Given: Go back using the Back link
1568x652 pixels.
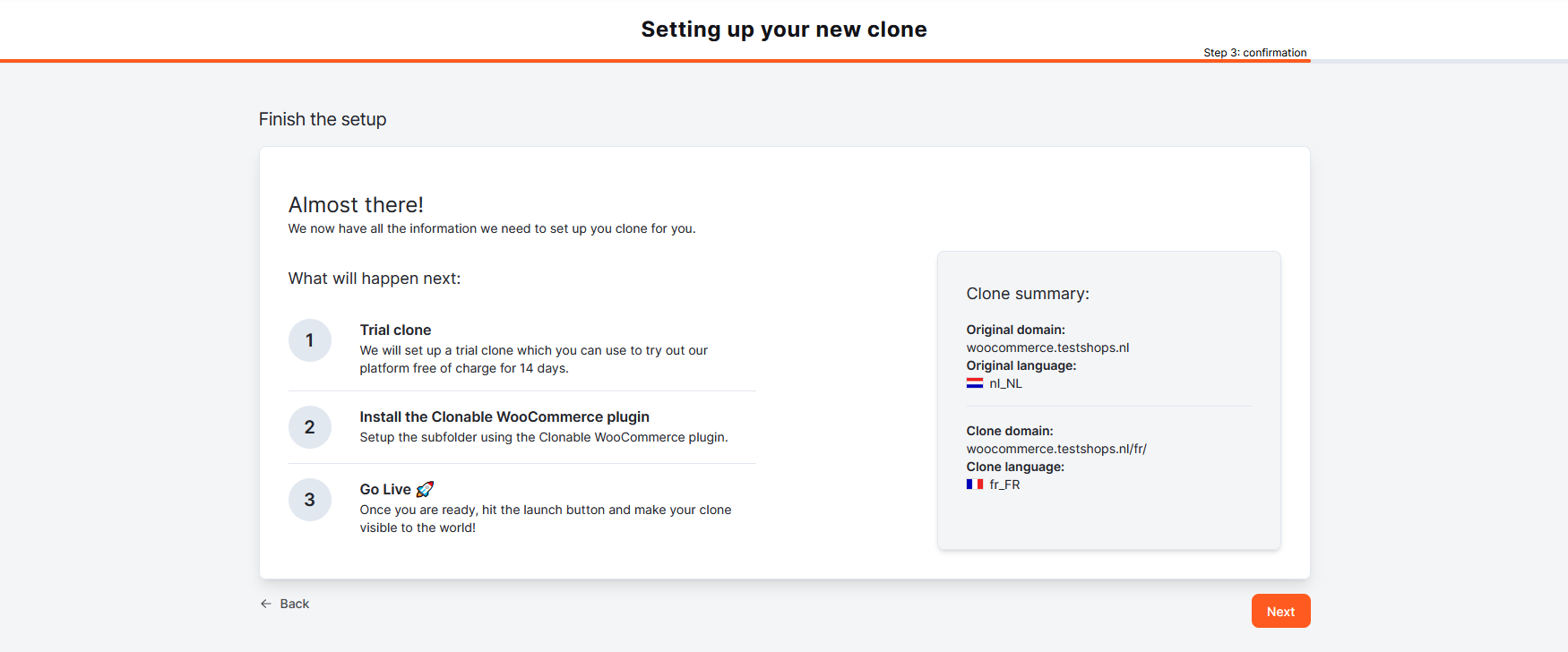Looking at the screenshot, I should [285, 604].
